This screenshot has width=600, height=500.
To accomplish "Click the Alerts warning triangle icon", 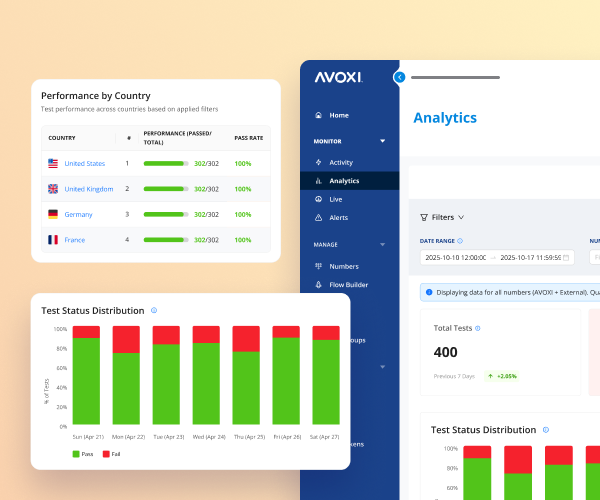I will [x=318, y=217].
